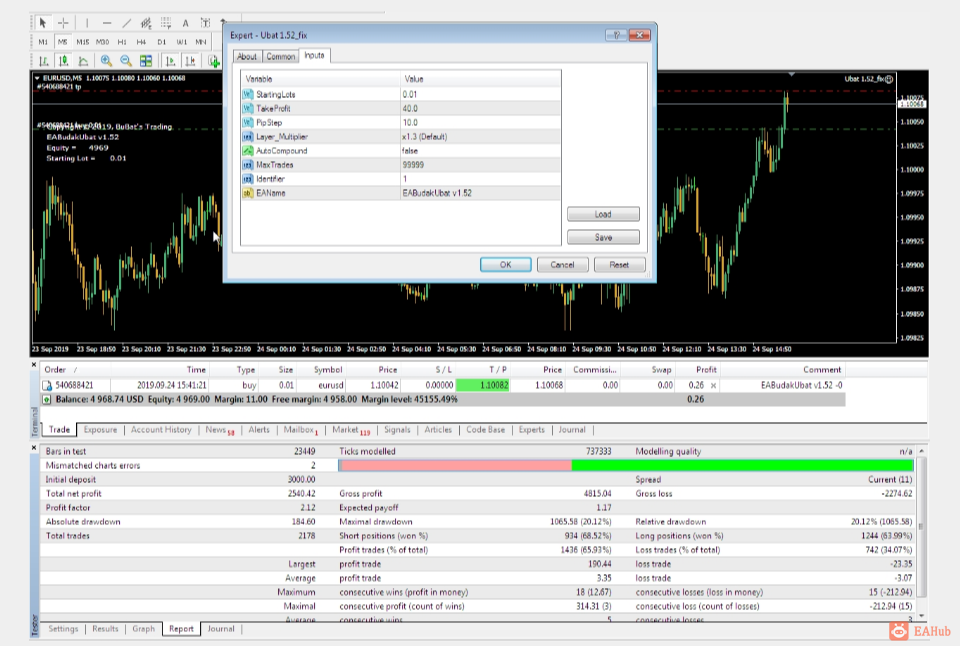
Task: Open the EURUSD,M5 chart triangle menu
Action: click(x=37, y=78)
